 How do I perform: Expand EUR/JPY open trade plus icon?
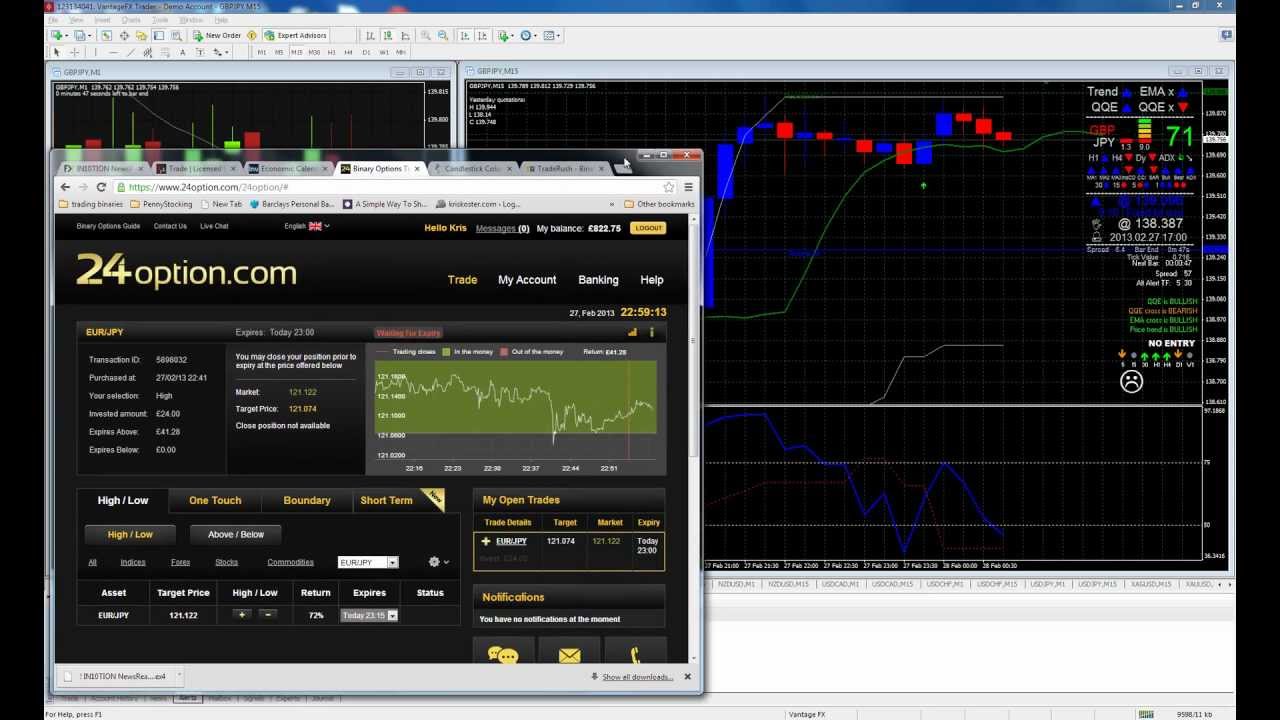click(x=486, y=541)
